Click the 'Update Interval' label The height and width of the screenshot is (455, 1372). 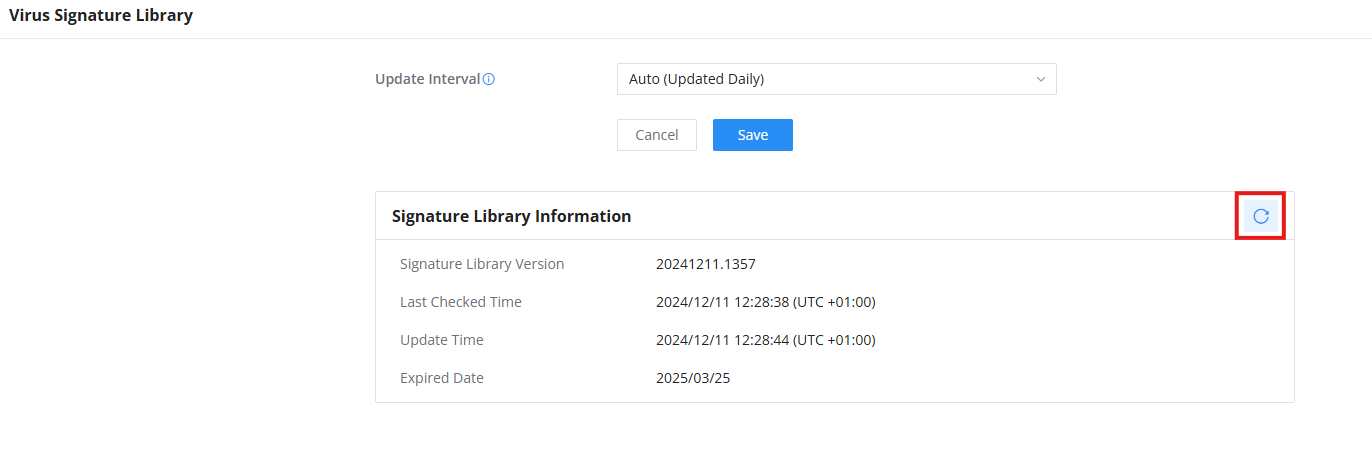pos(428,79)
